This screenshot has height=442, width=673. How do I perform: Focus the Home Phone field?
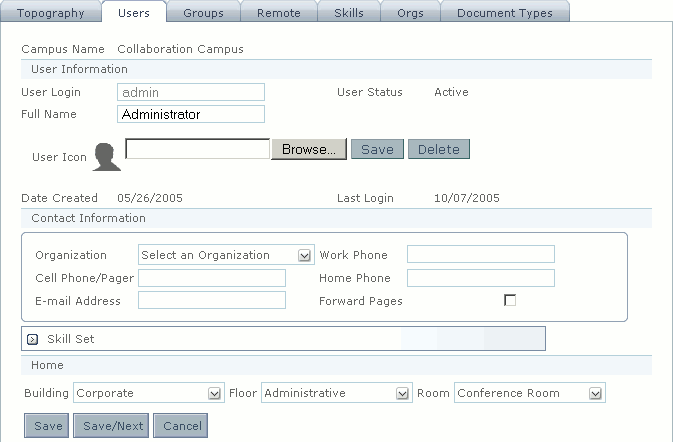click(481, 278)
